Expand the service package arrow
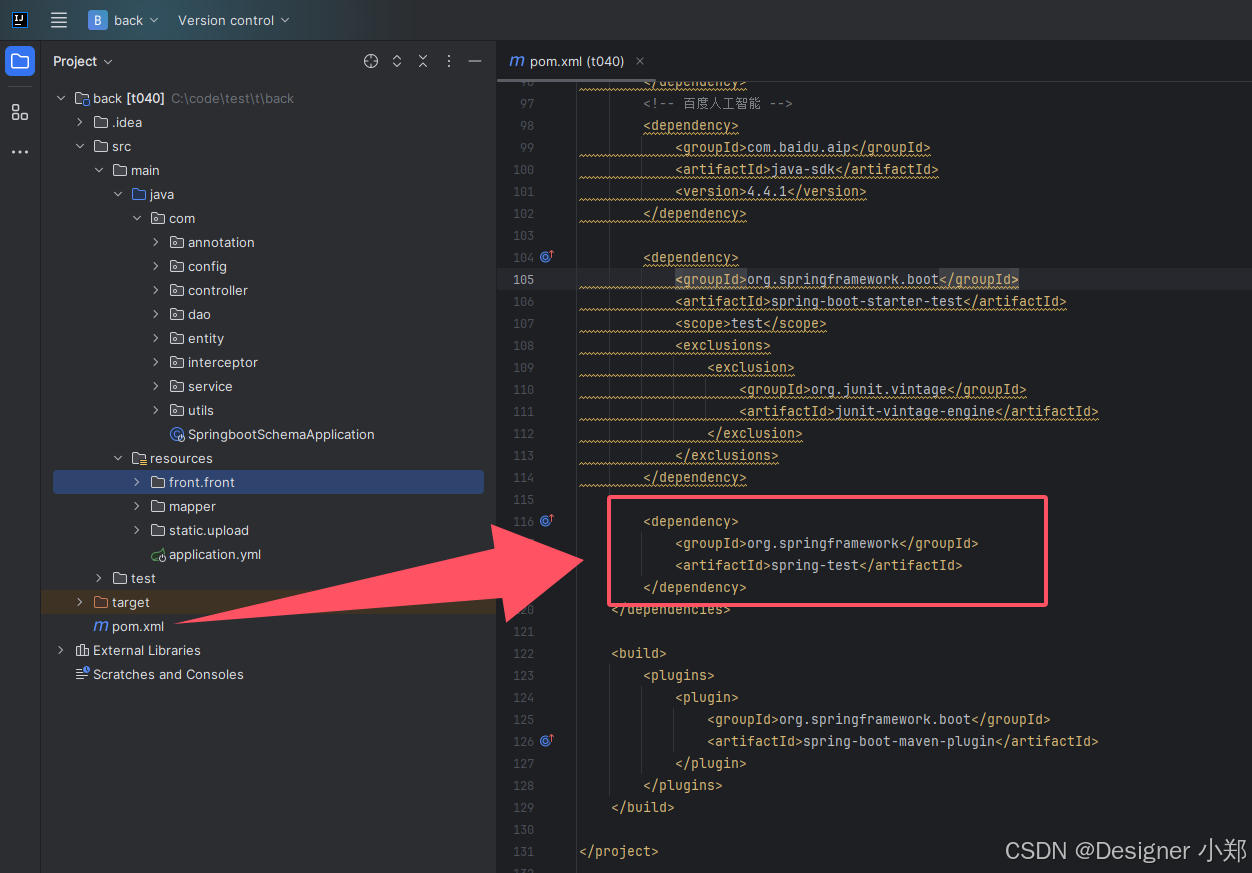The width and height of the screenshot is (1252, 873). tap(156, 386)
